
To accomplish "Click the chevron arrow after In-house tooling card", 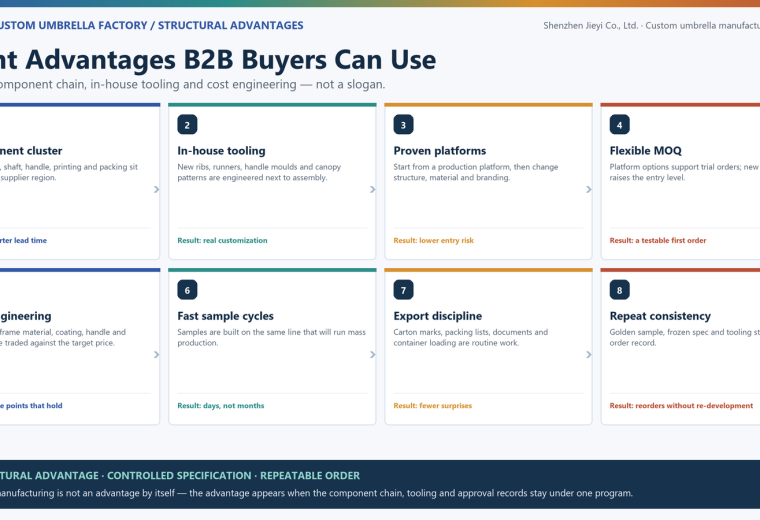I will (x=372, y=189).
